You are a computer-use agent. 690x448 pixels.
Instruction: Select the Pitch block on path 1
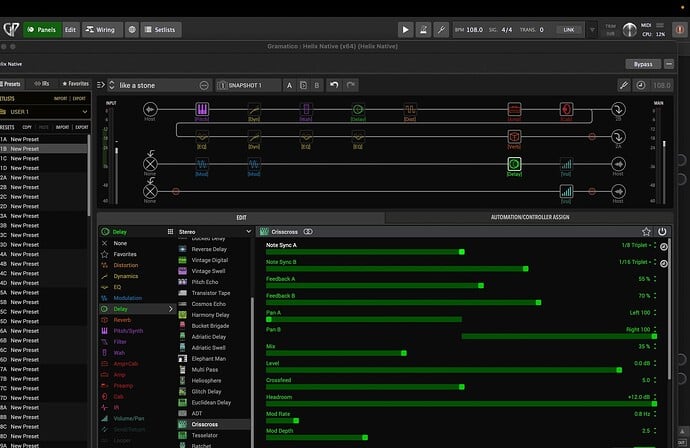(202, 109)
